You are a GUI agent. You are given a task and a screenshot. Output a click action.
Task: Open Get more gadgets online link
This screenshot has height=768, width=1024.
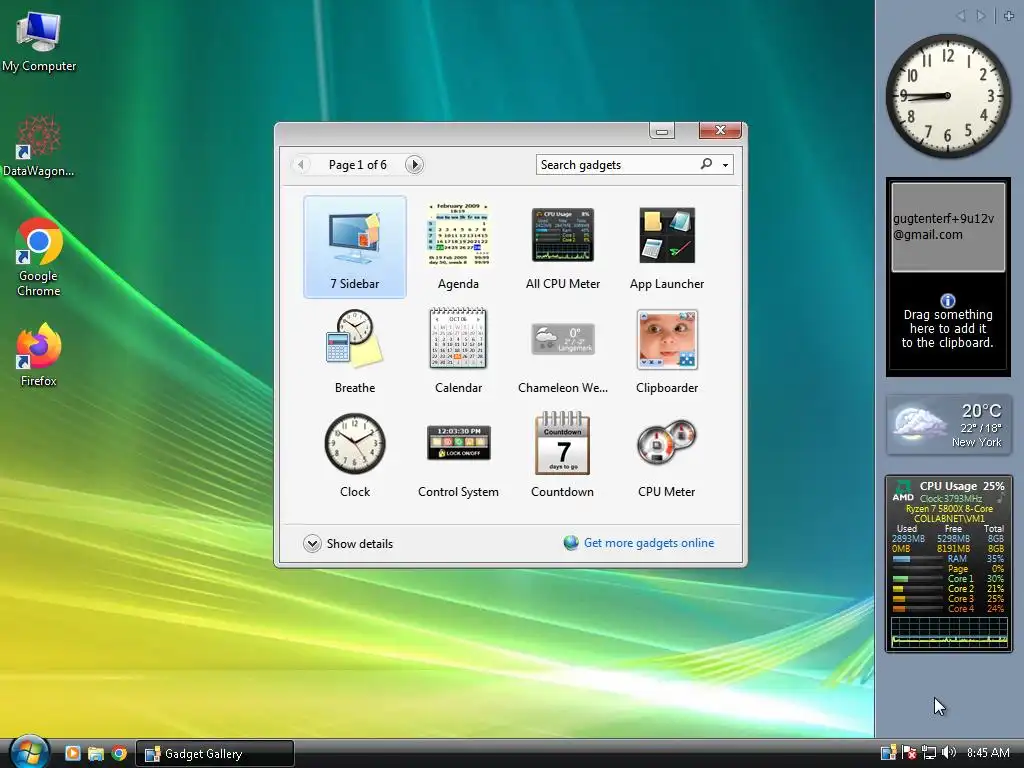tap(648, 543)
